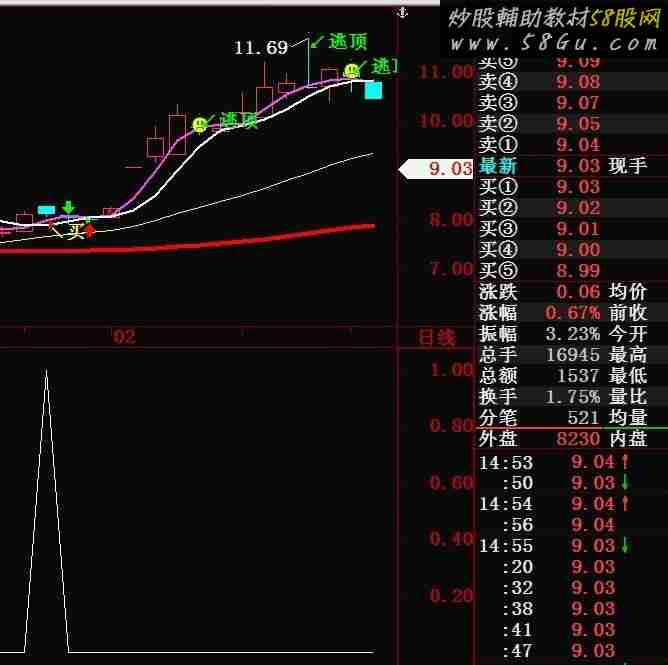This screenshot has height=665, width=668.
Task: Click the green down arrow in the :50 tick row
Action: tap(625, 483)
